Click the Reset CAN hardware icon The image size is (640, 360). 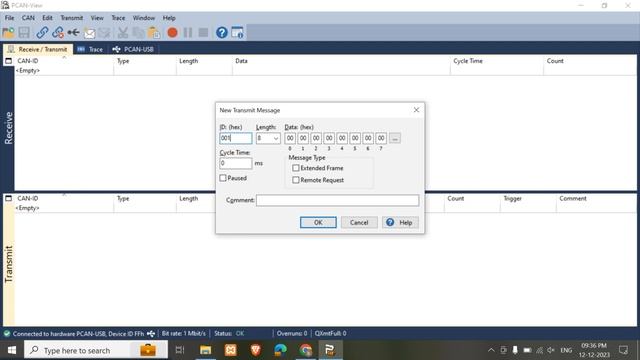(x=73, y=32)
